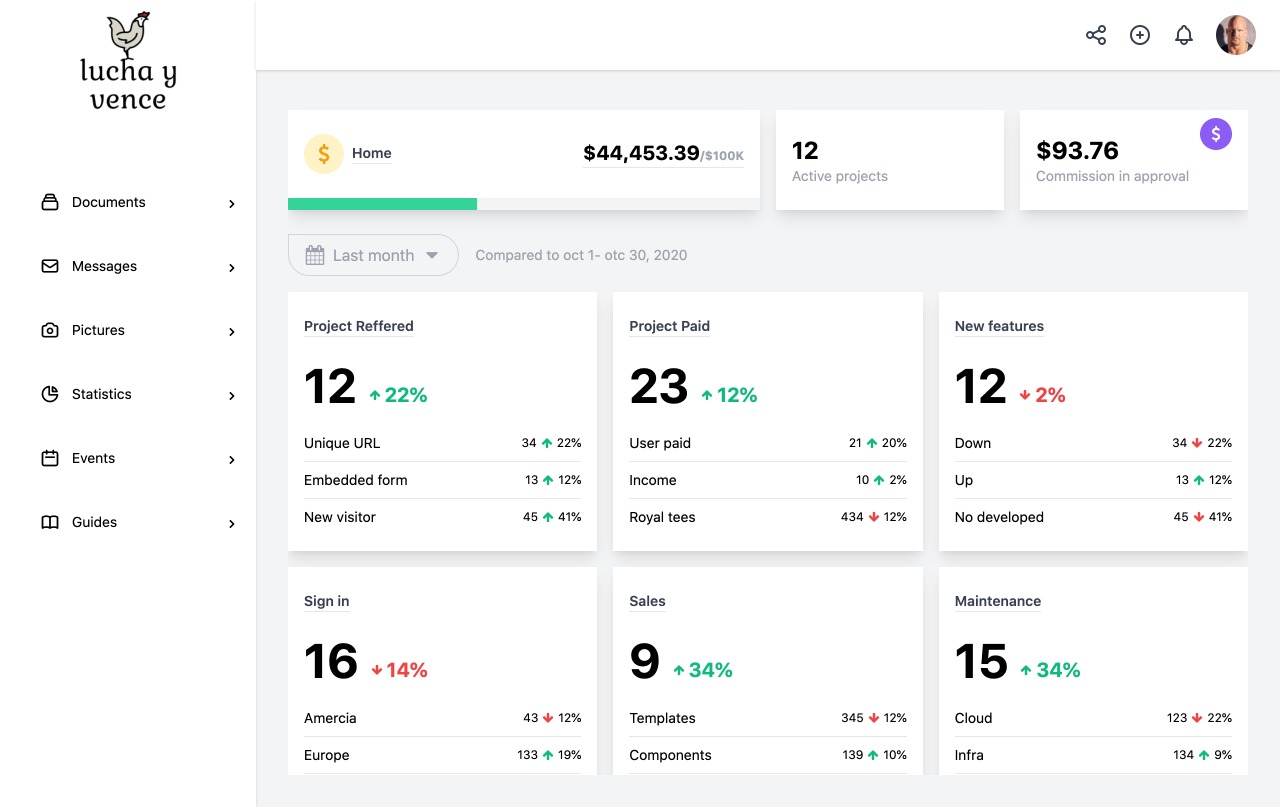Open the Maintenance card link

coord(997,601)
